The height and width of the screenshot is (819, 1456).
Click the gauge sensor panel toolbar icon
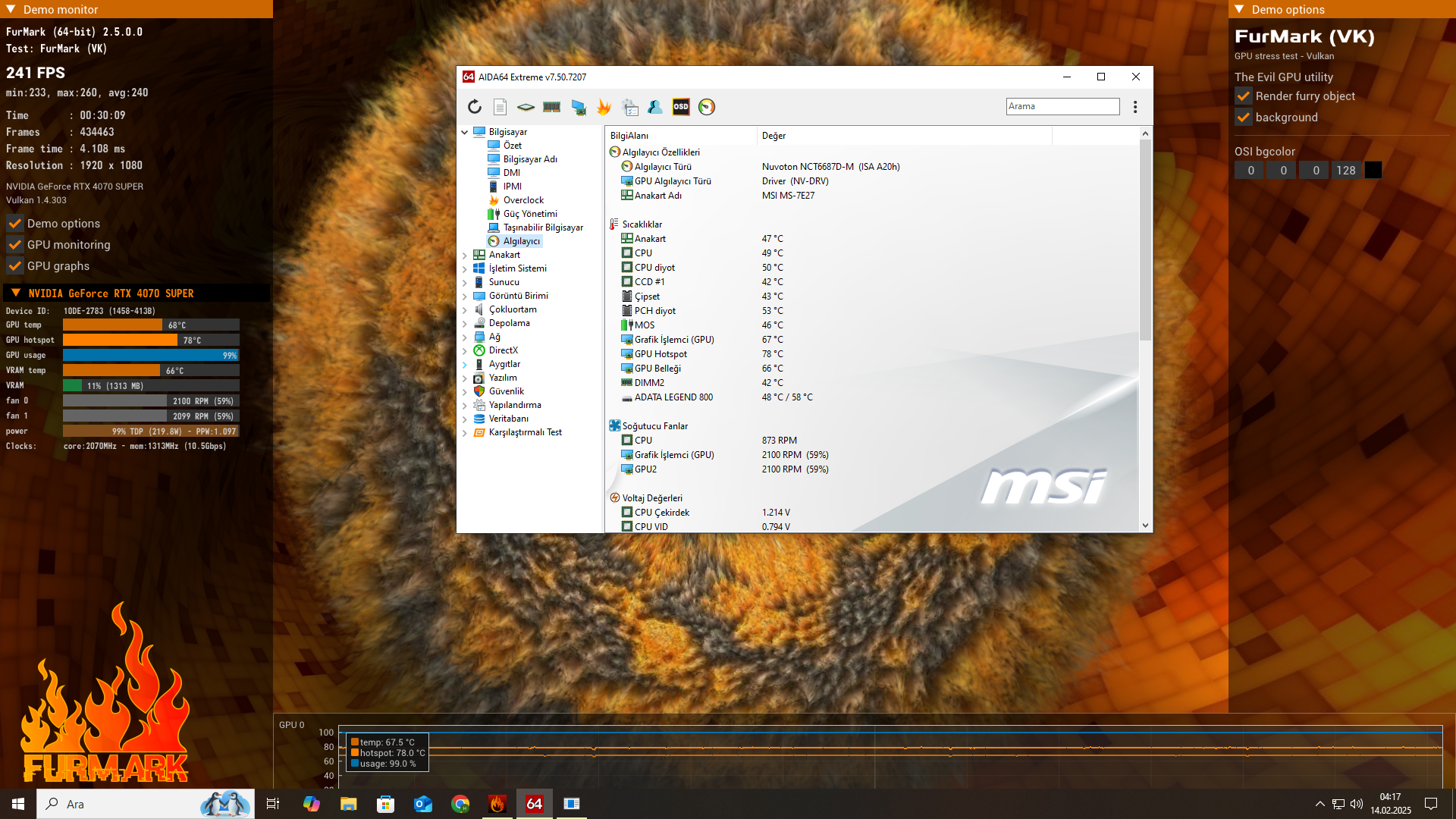point(707,107)
